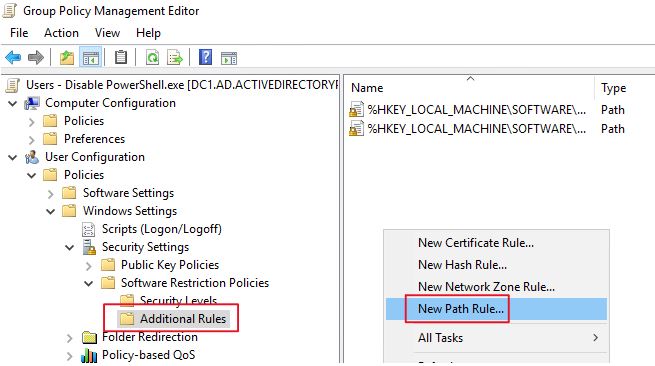655x366 pixels.
Task: Open the View menu
Action: (x=107, y=33)
